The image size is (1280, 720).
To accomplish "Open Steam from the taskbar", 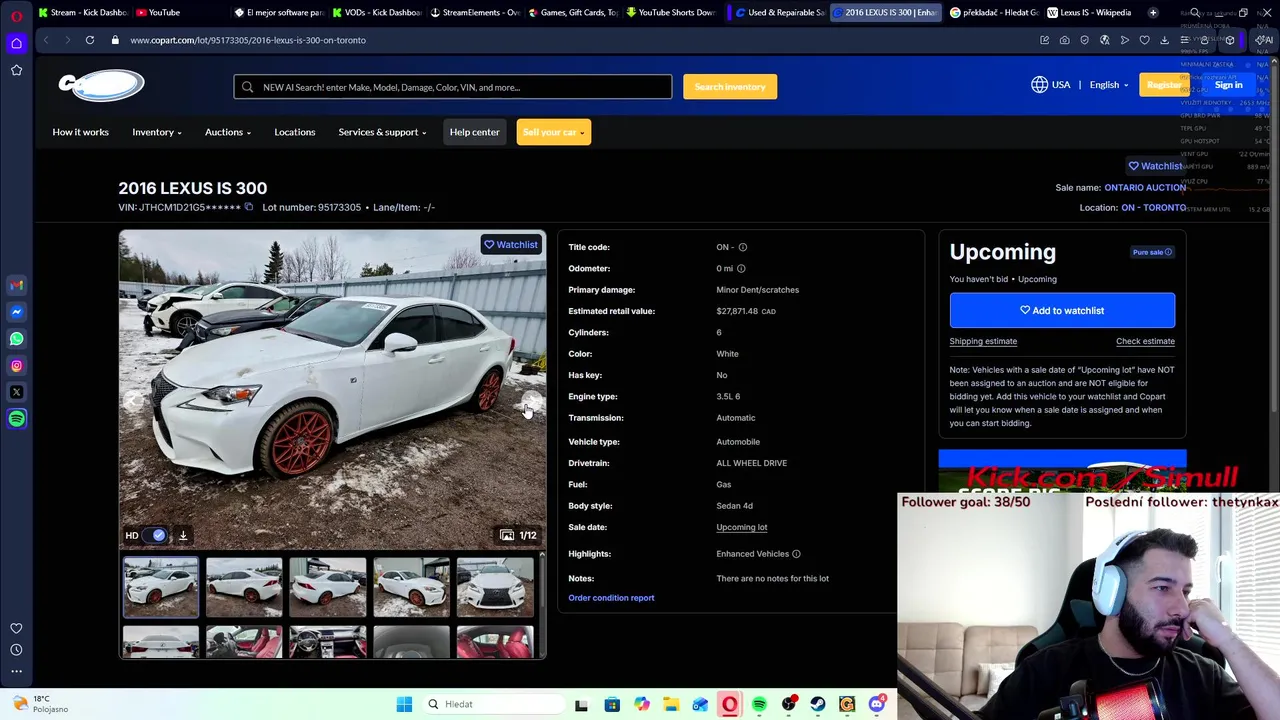I will [x=818, y=704].
